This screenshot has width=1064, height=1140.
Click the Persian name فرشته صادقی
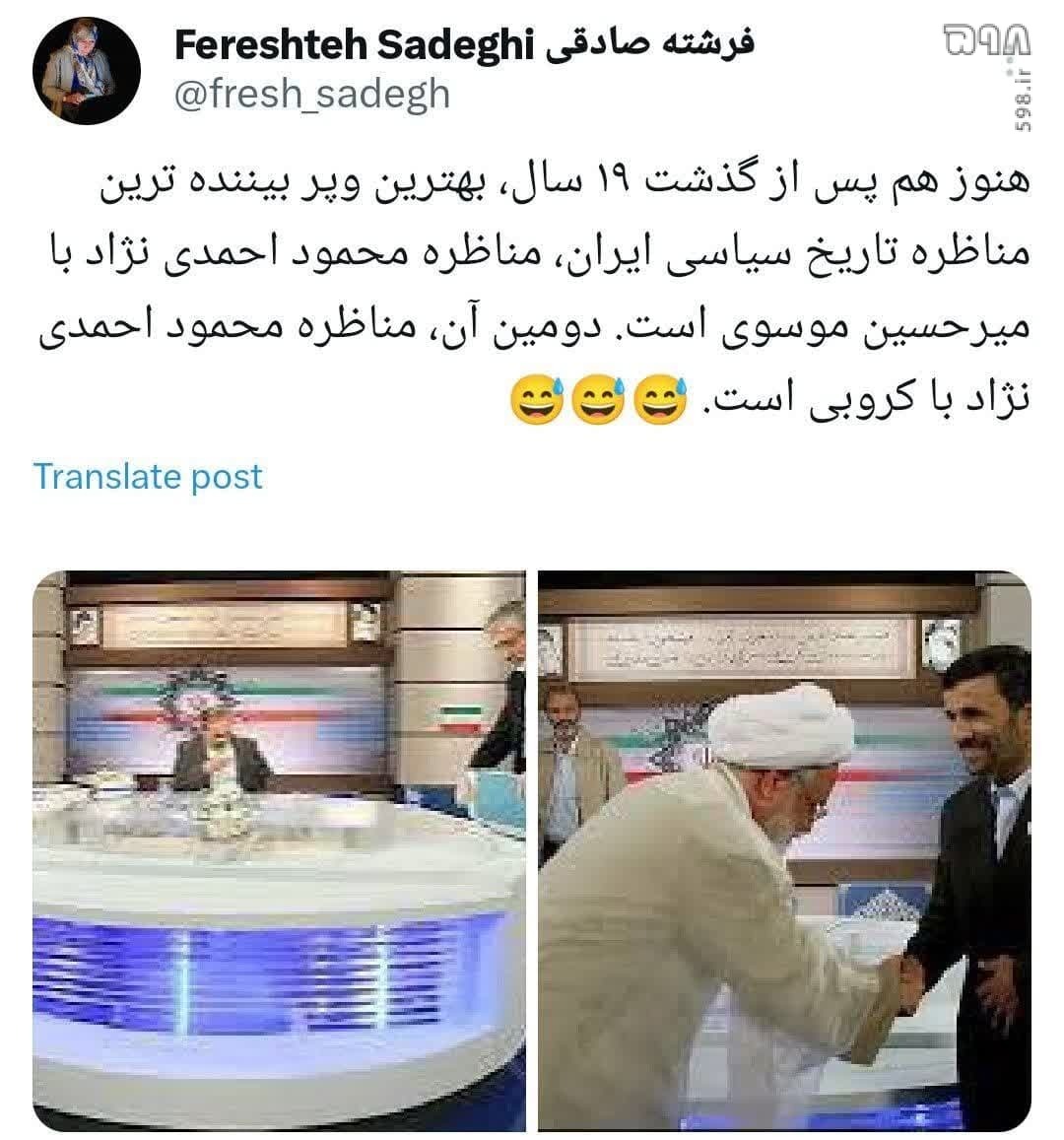pyautogui.click(x=650, y=43)
